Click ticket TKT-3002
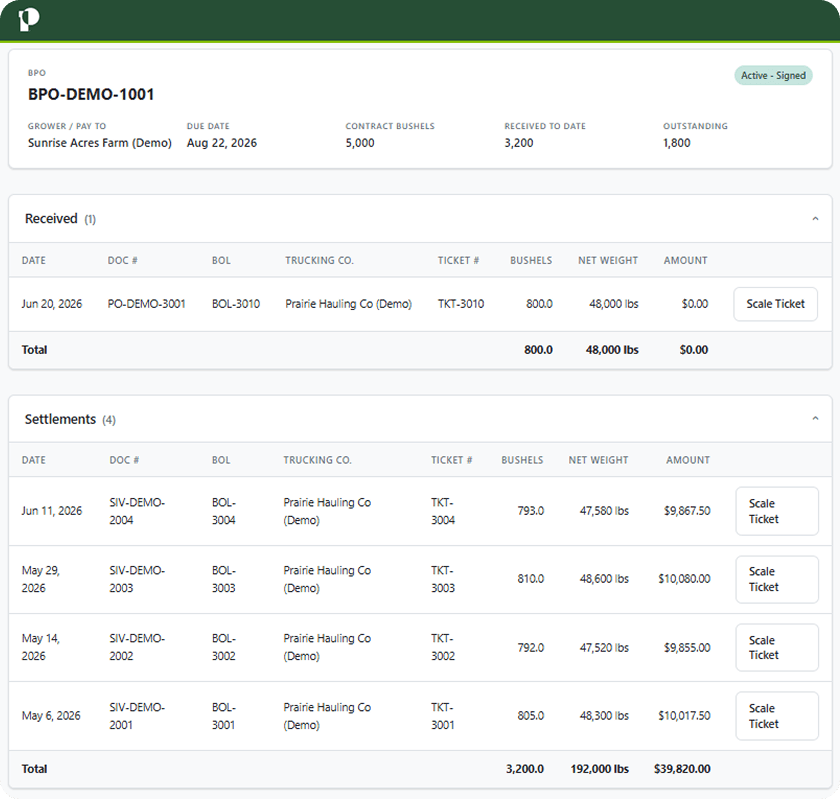840x799 pixels. [x=443, y=647]
